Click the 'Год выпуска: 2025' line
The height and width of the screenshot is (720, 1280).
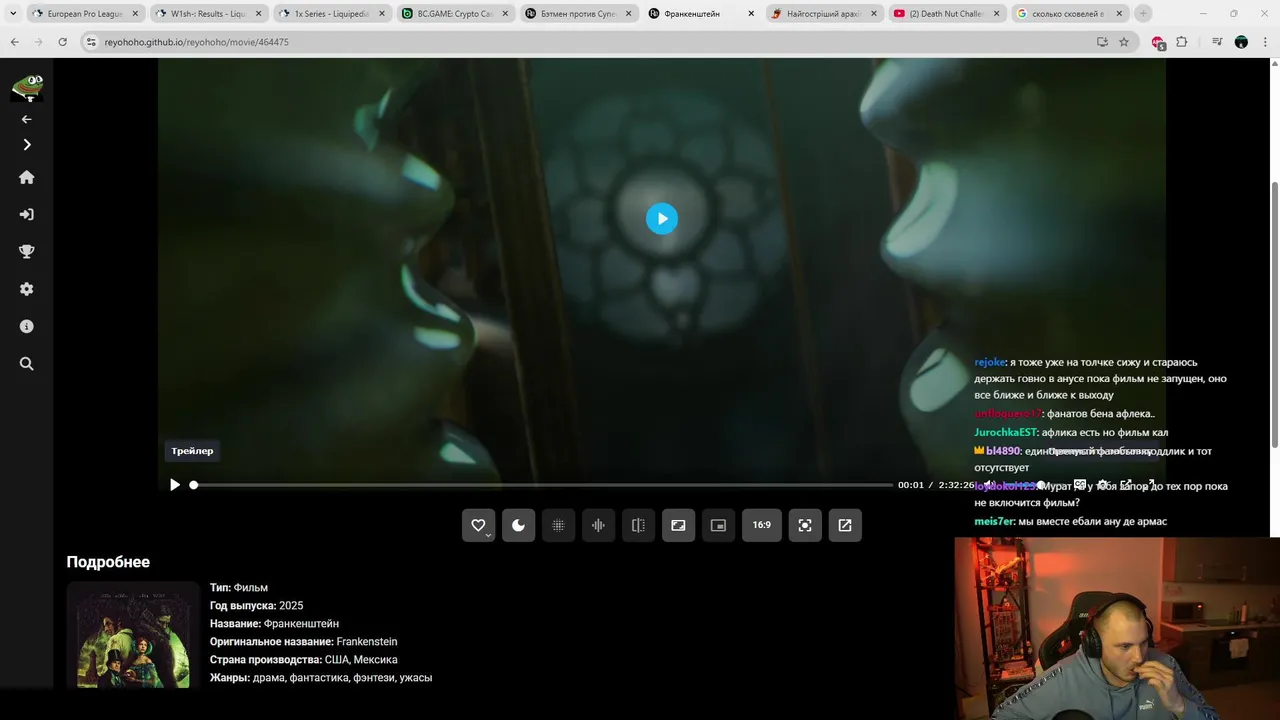[x=256, y=606]
